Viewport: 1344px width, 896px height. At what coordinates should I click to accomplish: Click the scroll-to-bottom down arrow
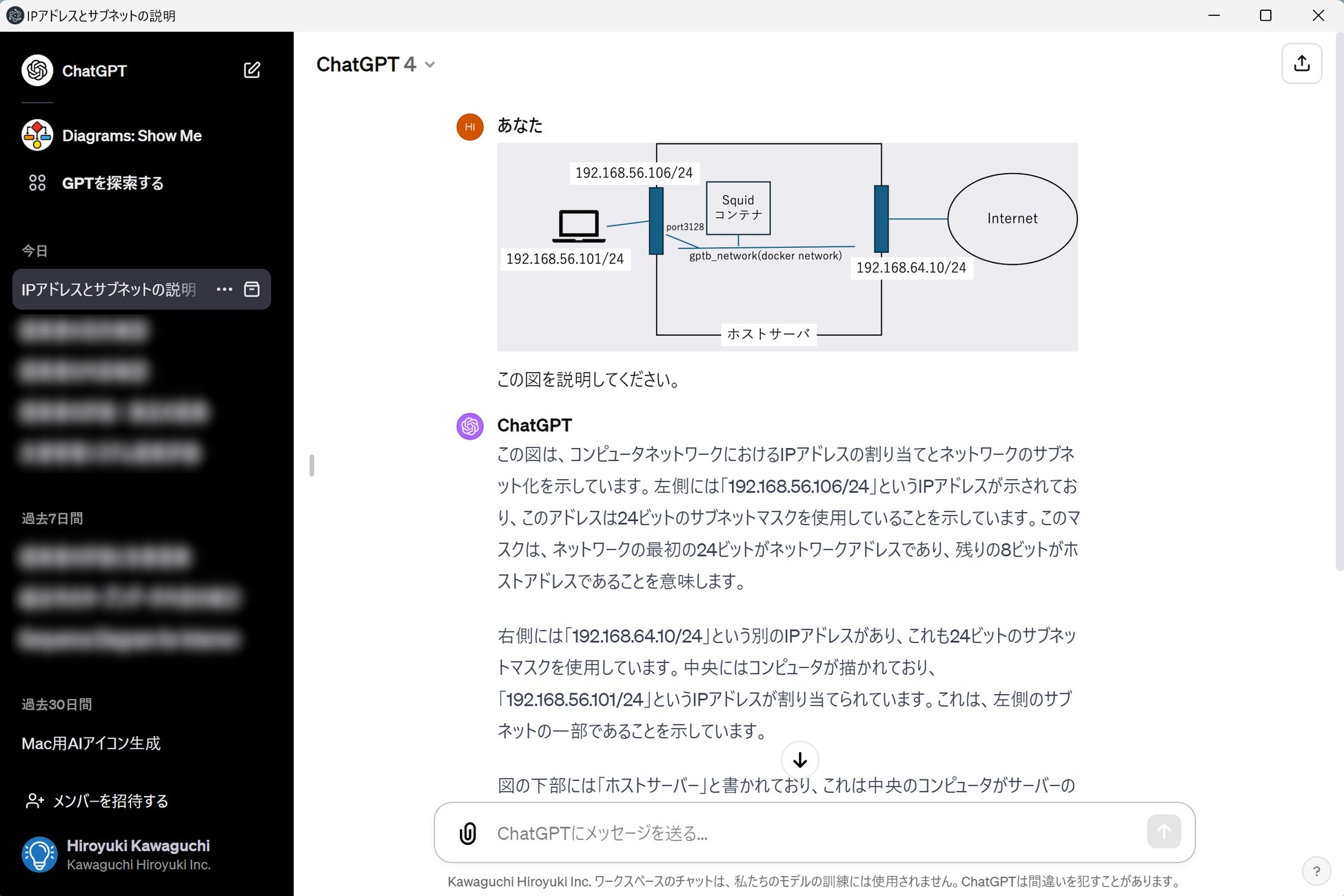[x=800, y=760]
